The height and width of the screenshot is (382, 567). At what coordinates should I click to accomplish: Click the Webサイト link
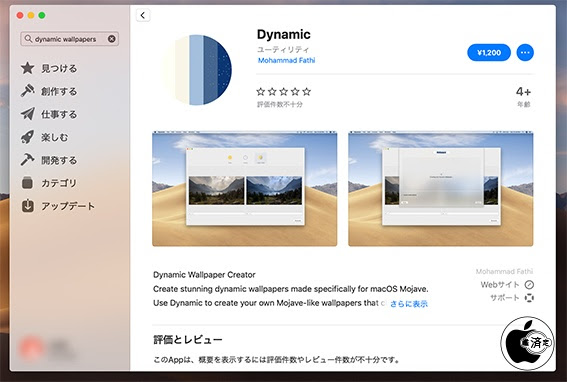pyautogui.click(x=500, y=285)
